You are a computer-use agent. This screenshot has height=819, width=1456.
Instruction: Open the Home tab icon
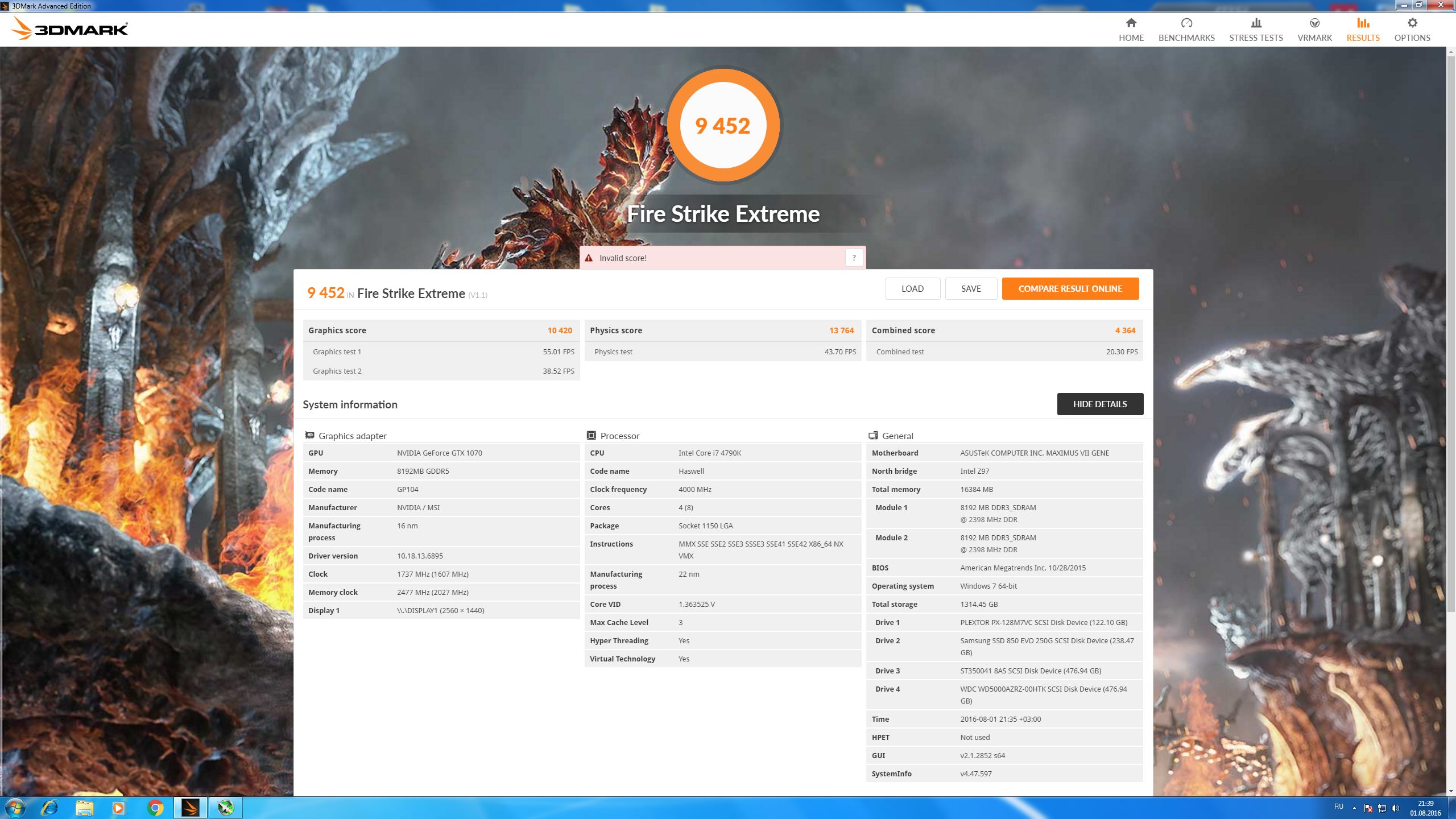1131,29
